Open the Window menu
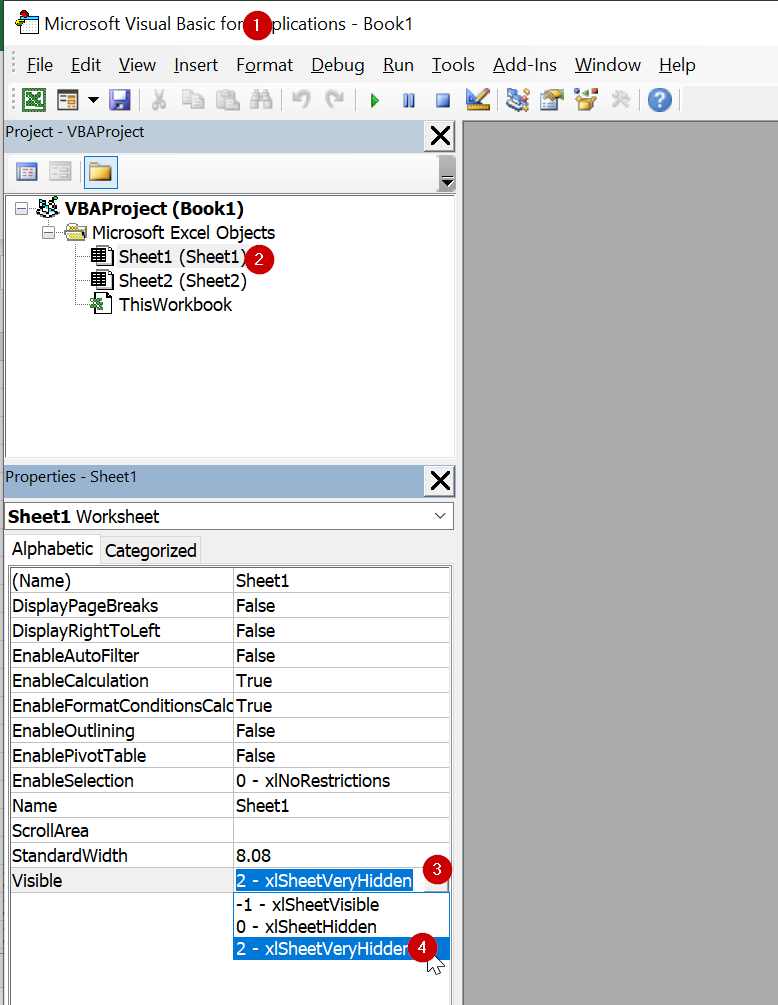The image size is (778, 1005). (x=608, y=65)
